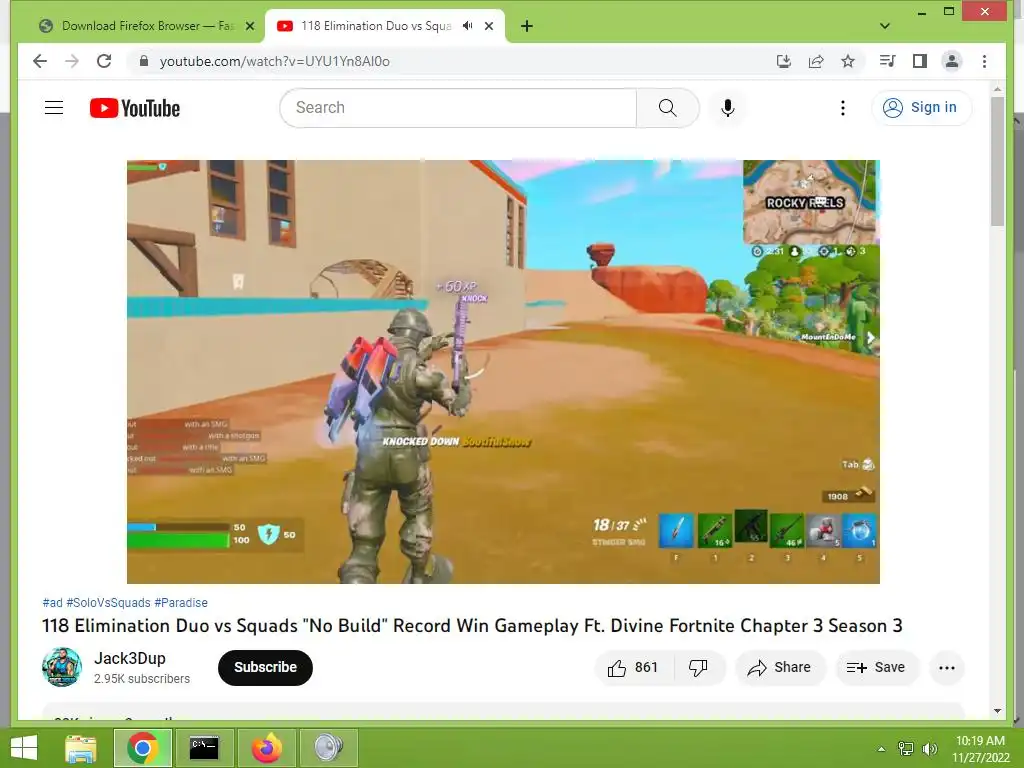The width and height of the screenshot is (1024, 768).
Task: Open the Command Prompt taskbar icon
Action: point(204,748)
